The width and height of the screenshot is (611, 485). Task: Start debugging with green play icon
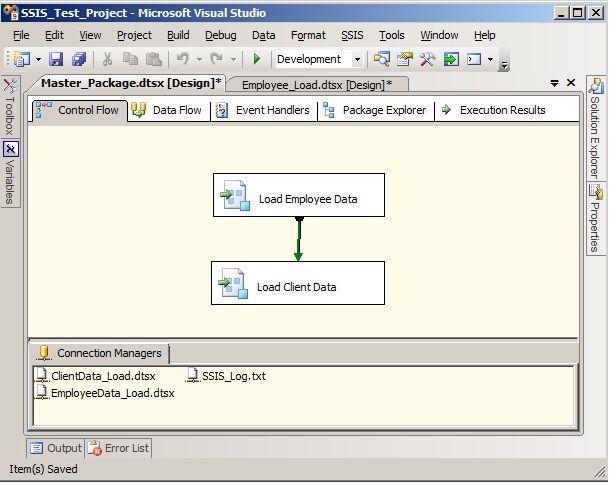[x=256, y=59]
